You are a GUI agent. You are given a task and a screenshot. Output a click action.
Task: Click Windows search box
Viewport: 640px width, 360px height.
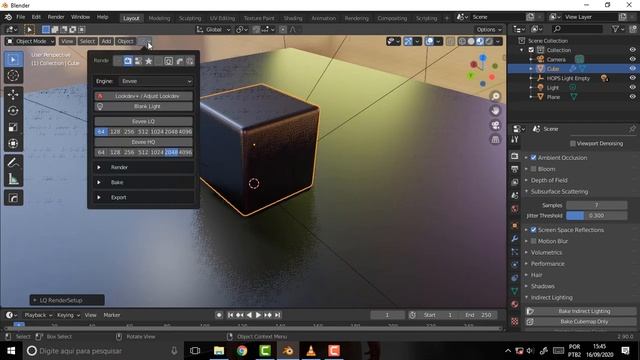102,351
